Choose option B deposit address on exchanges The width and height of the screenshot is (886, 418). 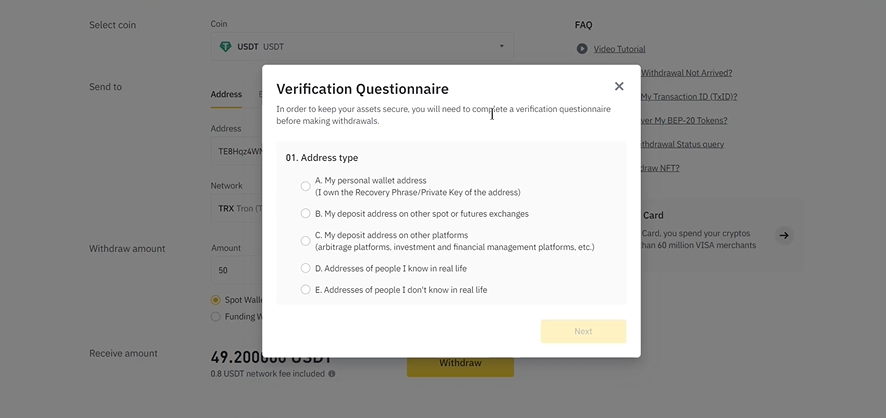point(305,214)
